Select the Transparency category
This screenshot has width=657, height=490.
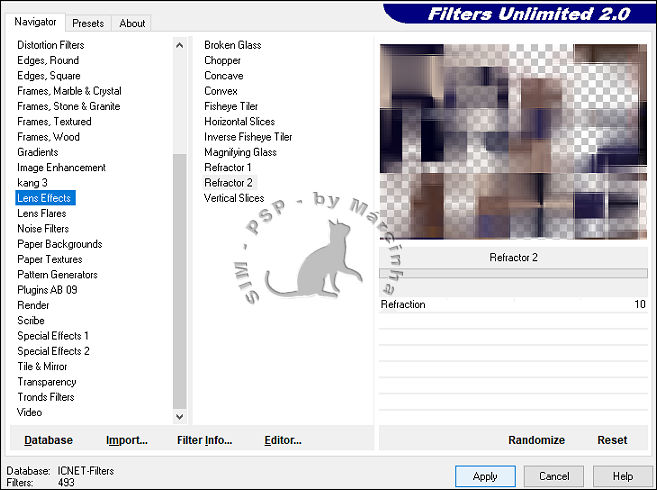point(47,381)
